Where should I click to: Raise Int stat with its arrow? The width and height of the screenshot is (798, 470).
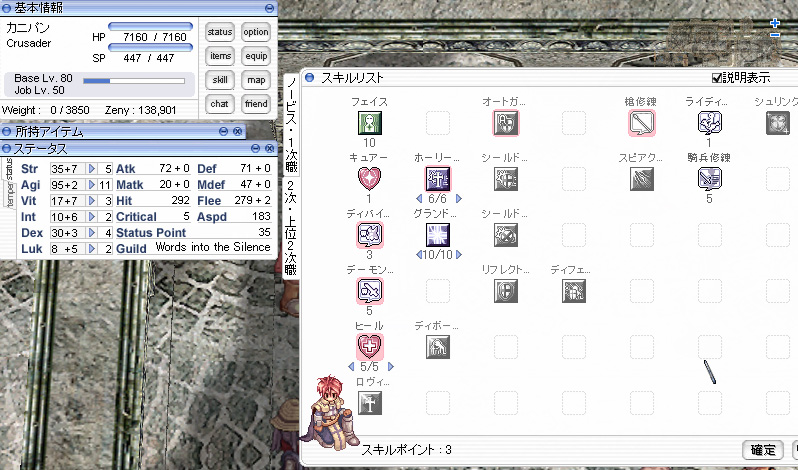[92, 217]
